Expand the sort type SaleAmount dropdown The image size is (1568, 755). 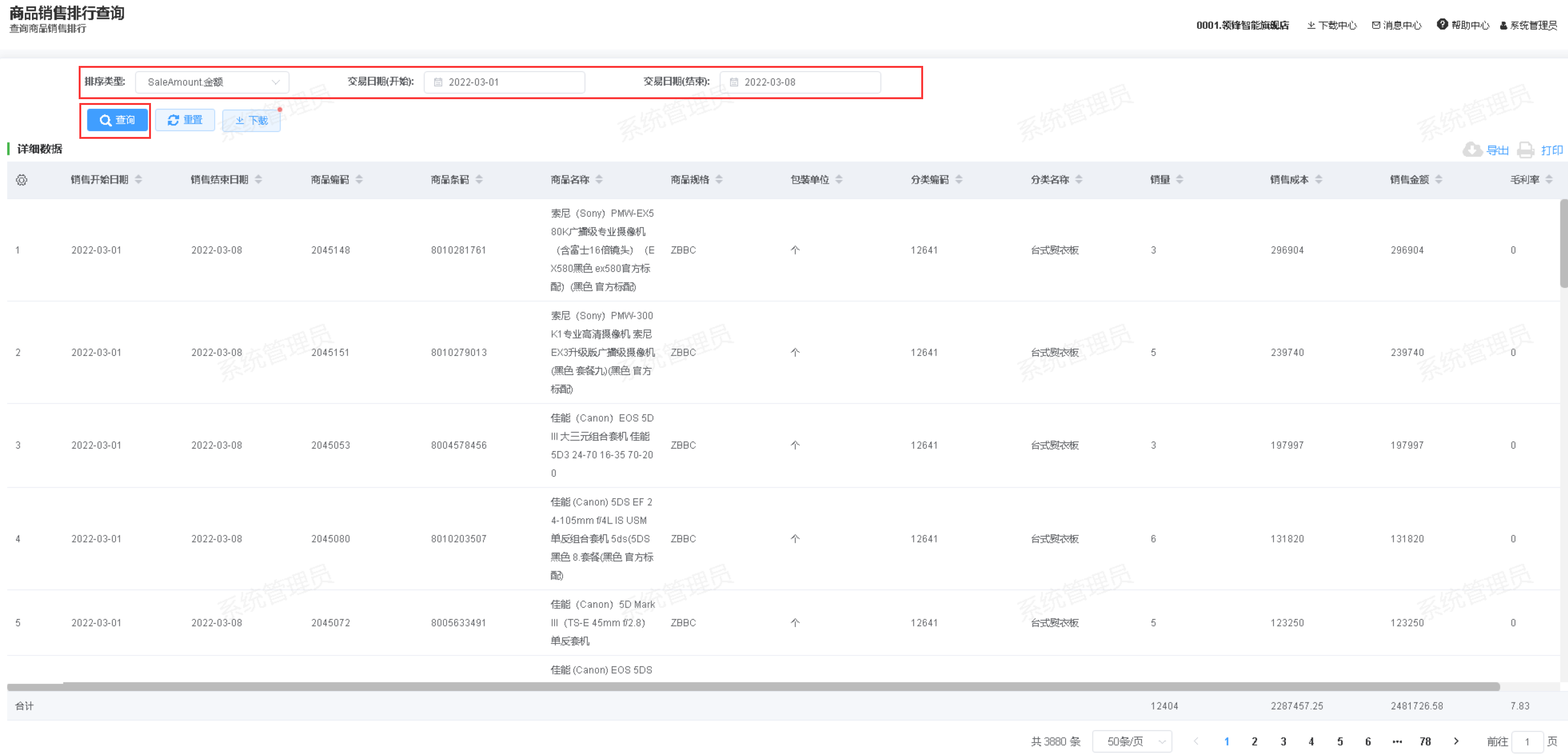(212, 82)
